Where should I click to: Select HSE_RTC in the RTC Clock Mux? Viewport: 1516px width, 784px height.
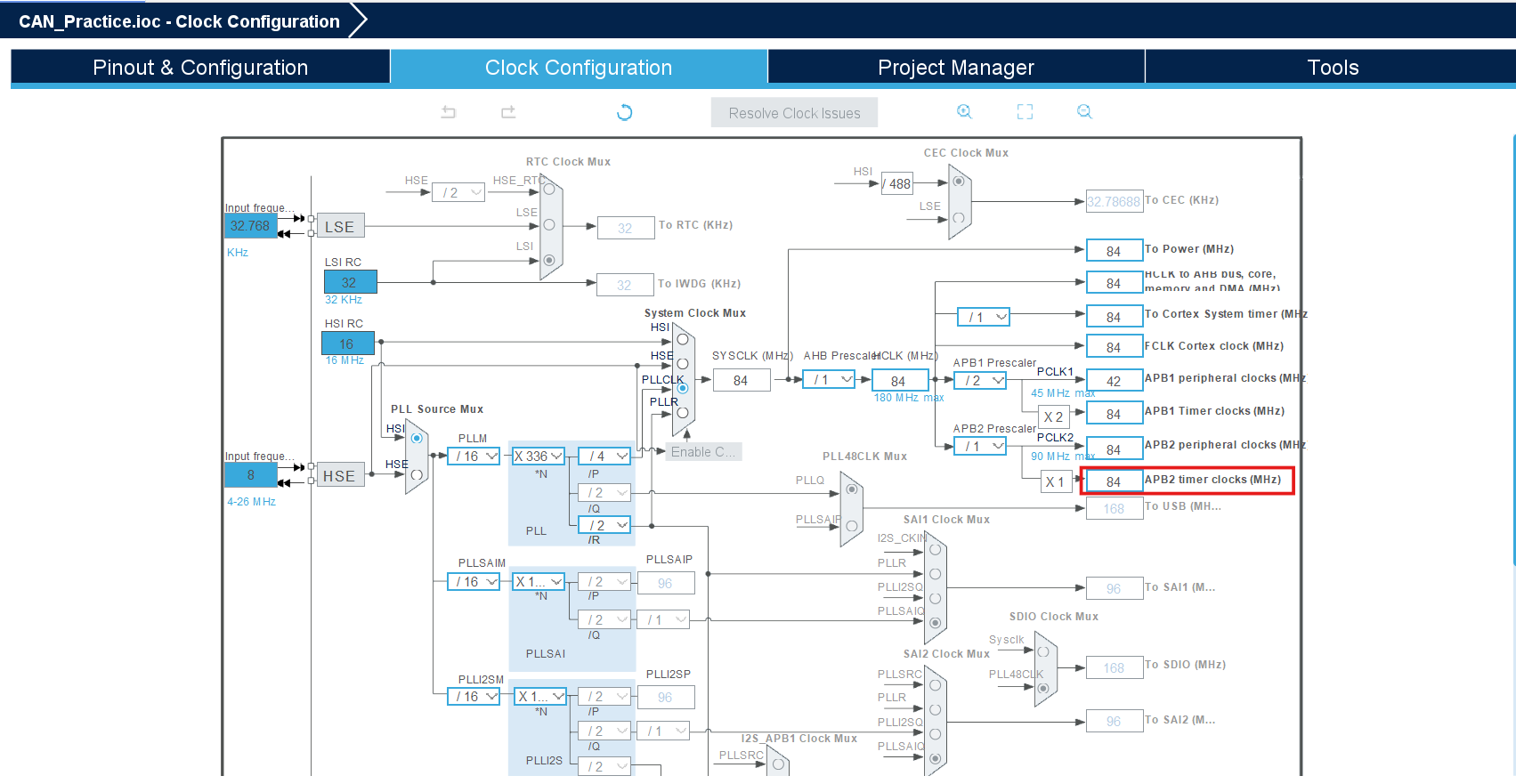(549, 189)
